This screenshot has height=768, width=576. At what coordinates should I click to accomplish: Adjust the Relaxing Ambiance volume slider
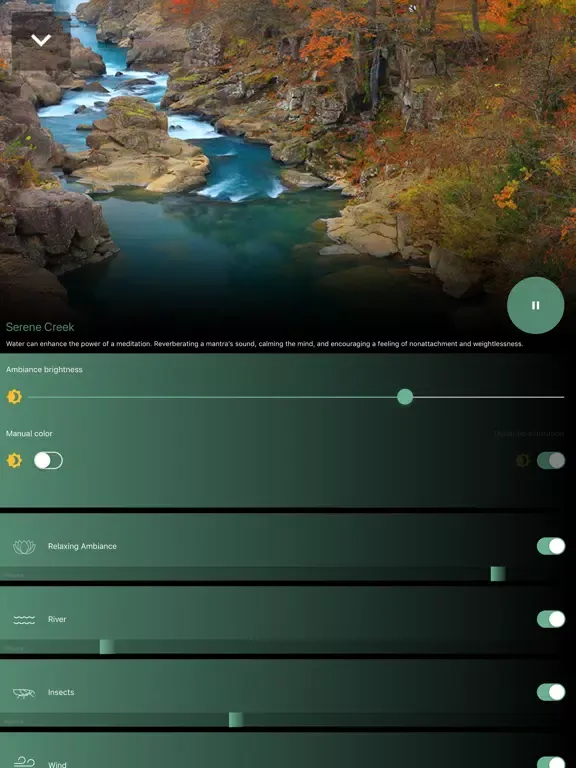pyautogui.click(x=498, y=574)
